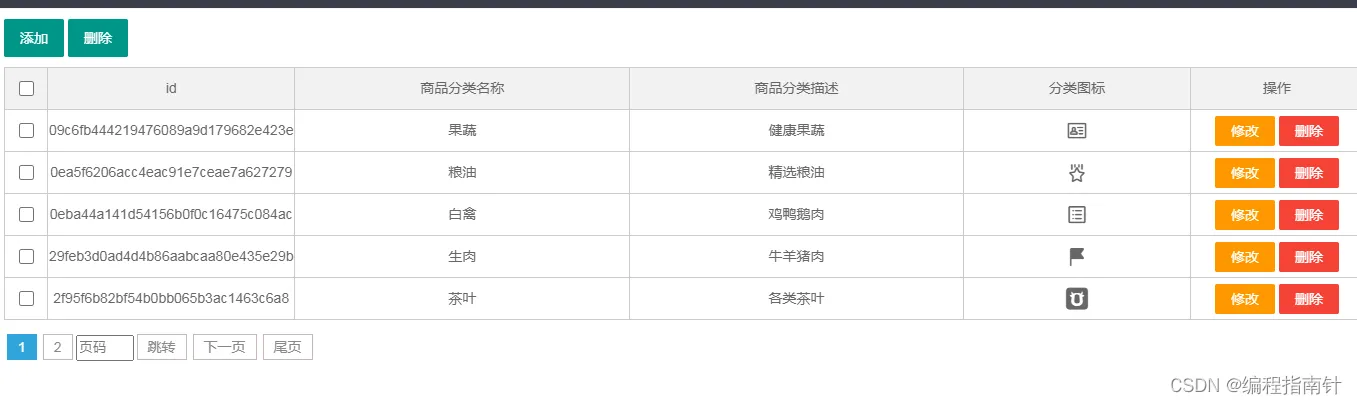Image resolution: width=1357 pixels, height=404 pixels.
Task: Click the flag icon for 生肉
Action: tap(1076, 257)
